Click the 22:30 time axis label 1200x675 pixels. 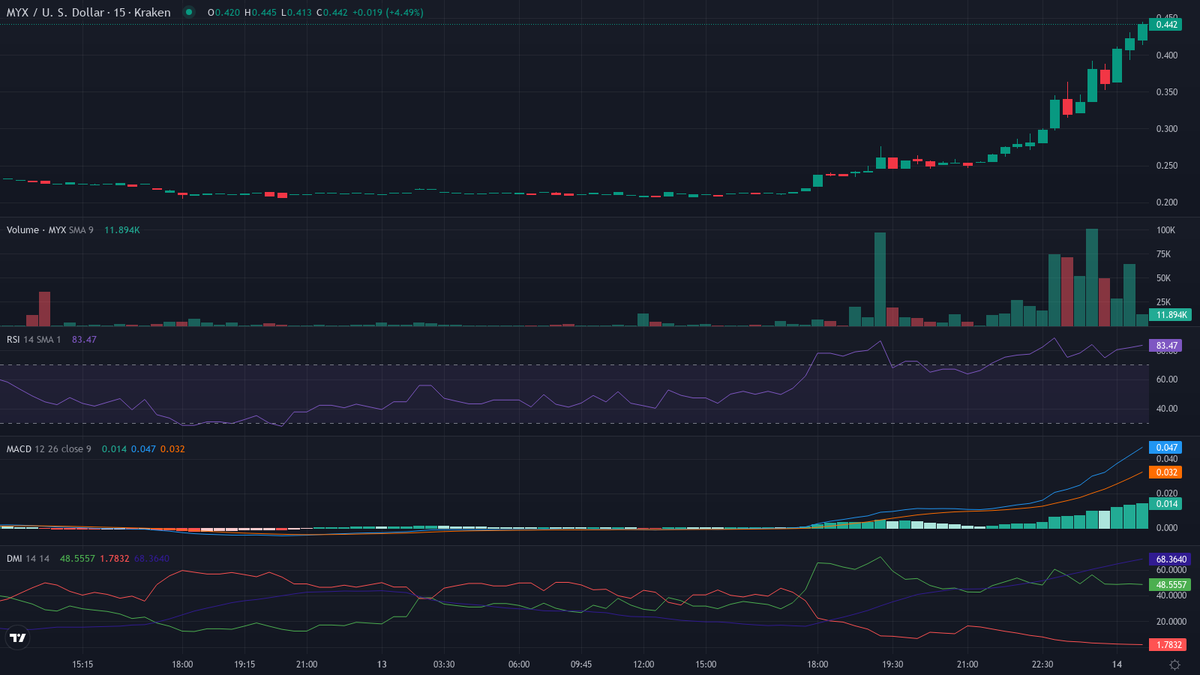pyautogui.click(x=1042, y=664)
